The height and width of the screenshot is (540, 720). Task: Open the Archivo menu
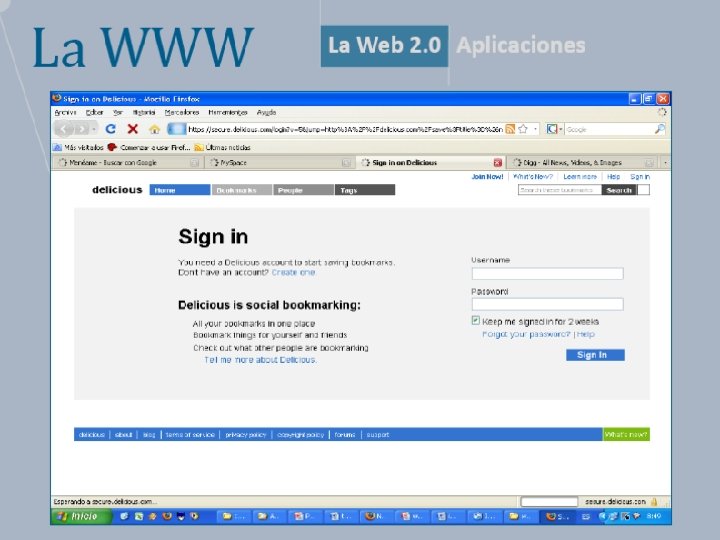click(x=65, y=112)
